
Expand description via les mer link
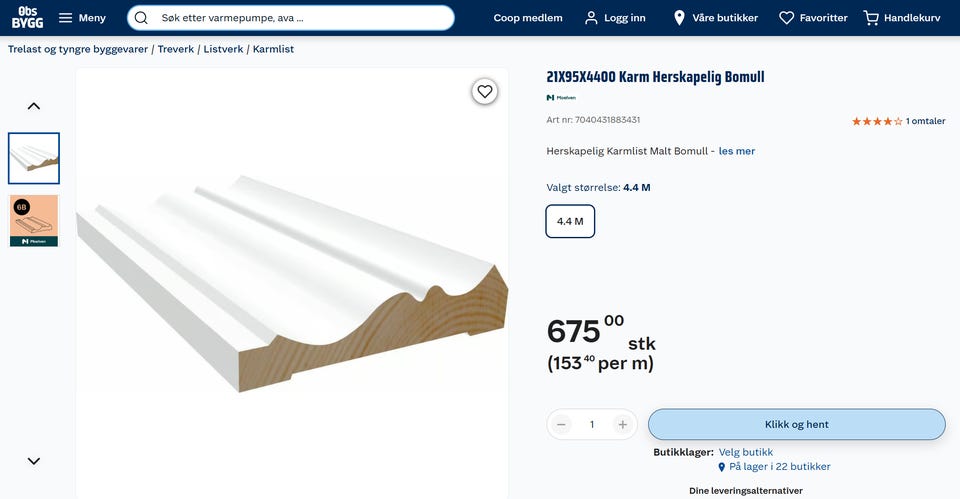pyautogui.click(x=737, y=151)
